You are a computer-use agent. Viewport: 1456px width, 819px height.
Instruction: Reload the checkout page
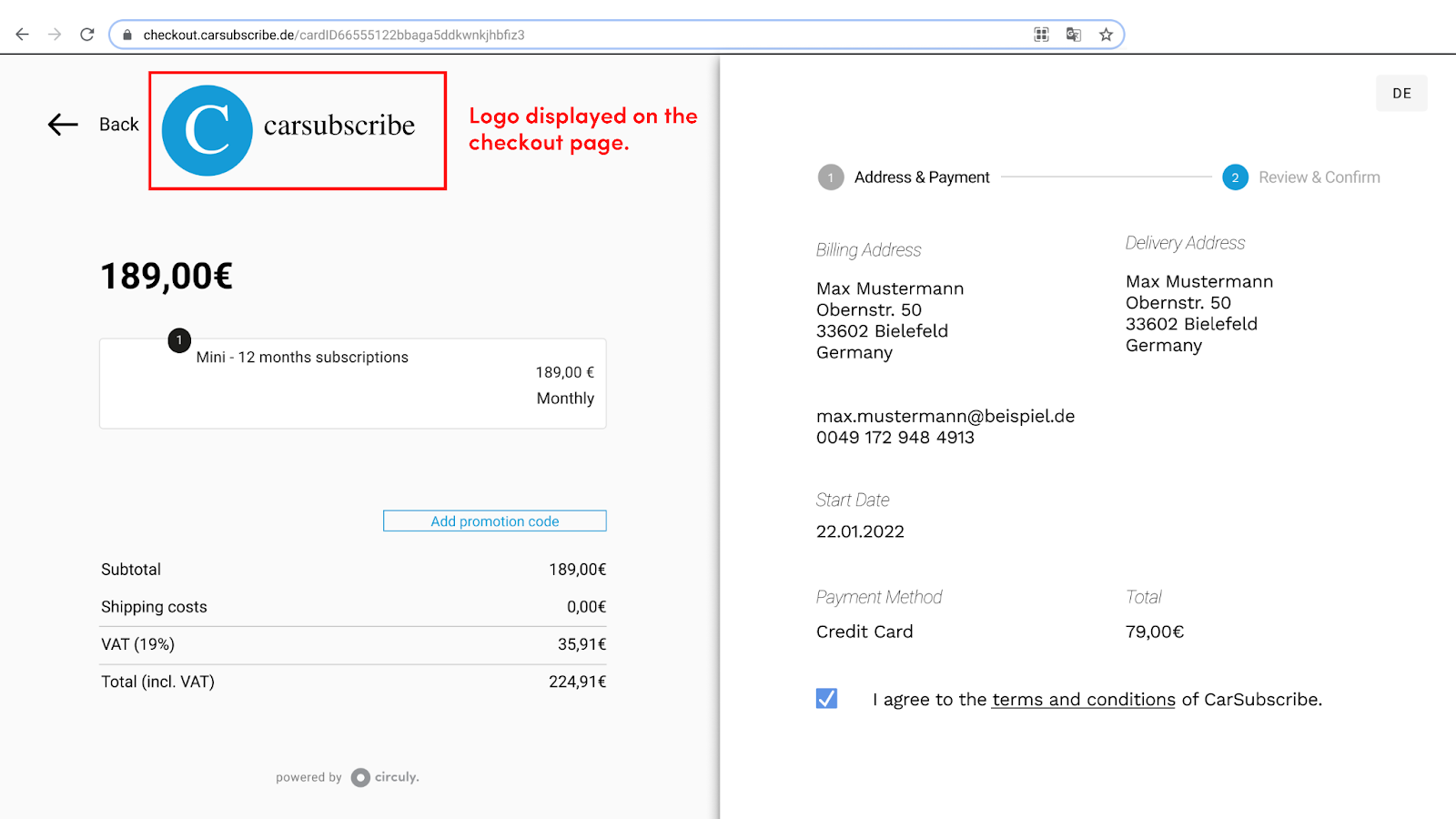pyautogui.click(x=87, y=35)
